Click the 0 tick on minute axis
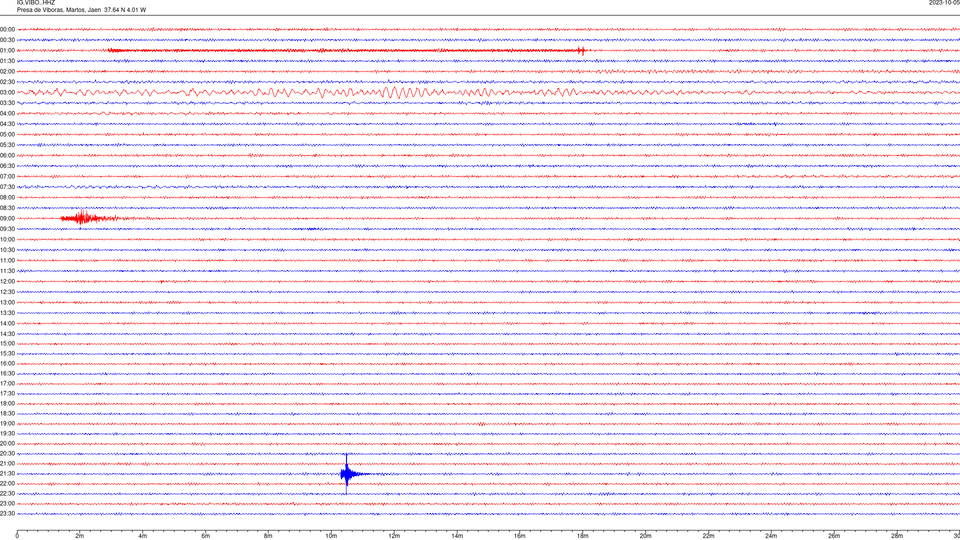This screenshot has width=960, height=540. [17, 536]
